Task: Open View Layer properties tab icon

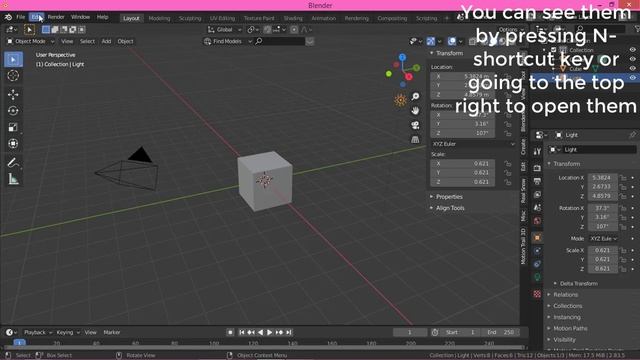Action: 537,195
